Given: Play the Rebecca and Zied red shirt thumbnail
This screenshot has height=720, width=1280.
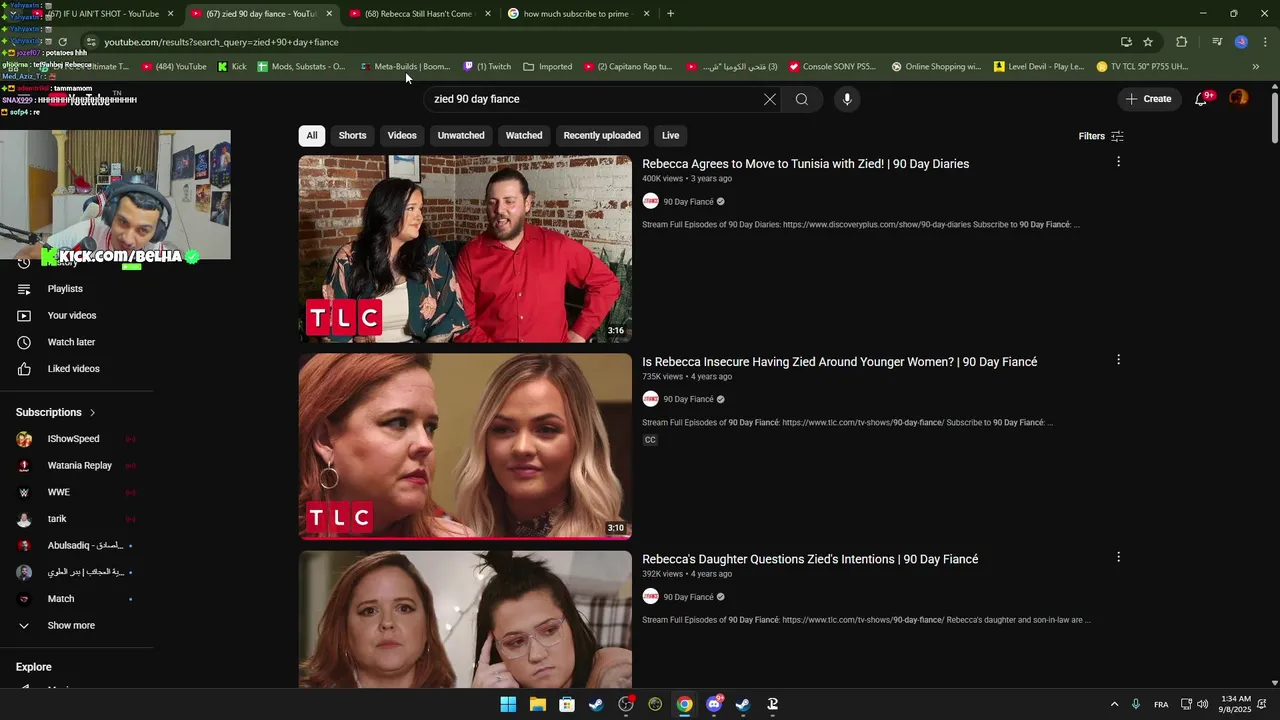Looking at the screenshot, I should click(x=465, y=249).
